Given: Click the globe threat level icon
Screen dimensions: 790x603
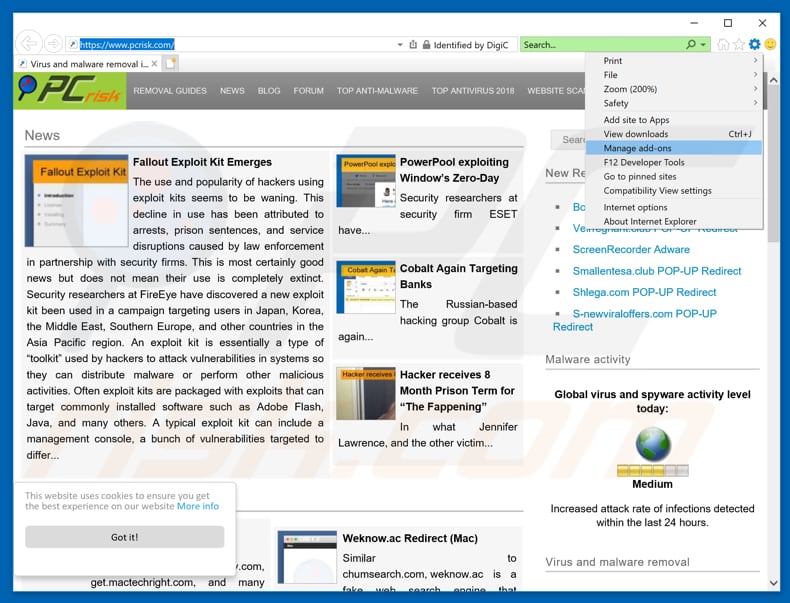Looking at the screenshot, I should click(652, 444).
